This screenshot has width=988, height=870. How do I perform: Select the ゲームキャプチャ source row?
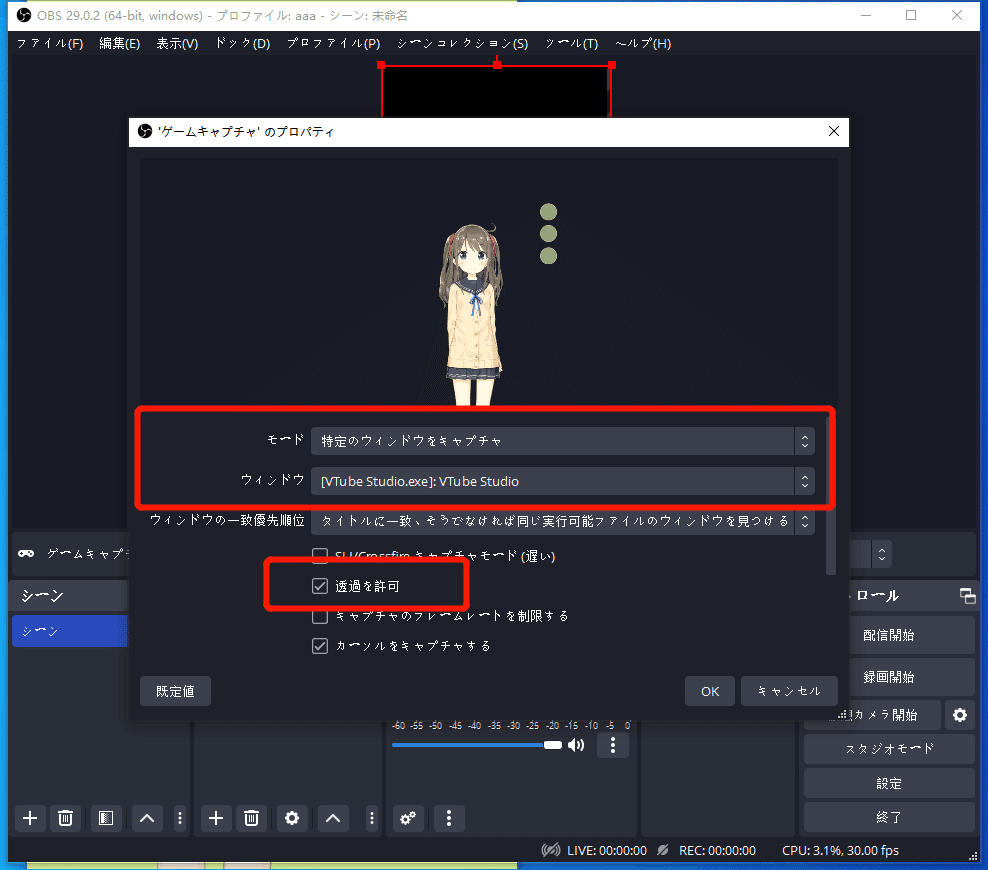coord(71,554)
